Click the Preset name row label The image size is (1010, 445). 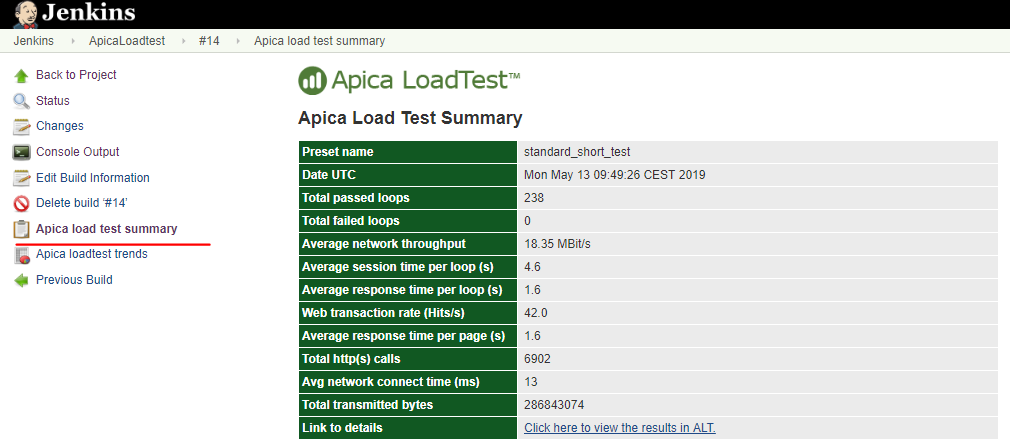tap(338, 152)
